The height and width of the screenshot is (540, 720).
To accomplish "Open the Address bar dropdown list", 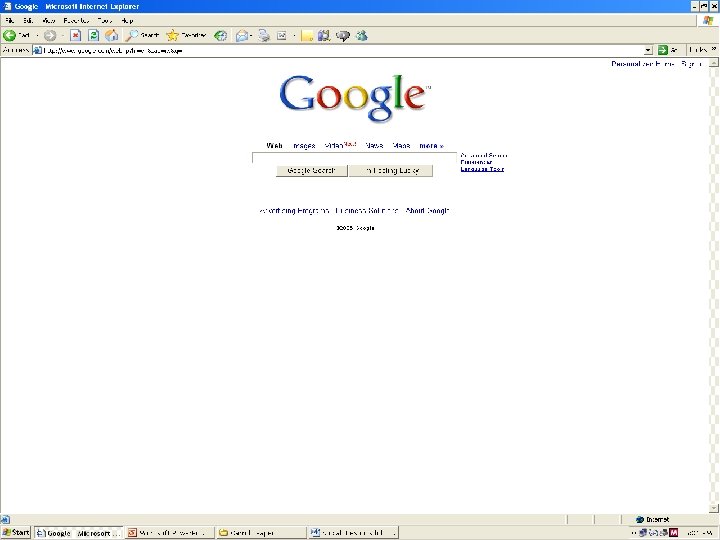I will tap(648, 50).
